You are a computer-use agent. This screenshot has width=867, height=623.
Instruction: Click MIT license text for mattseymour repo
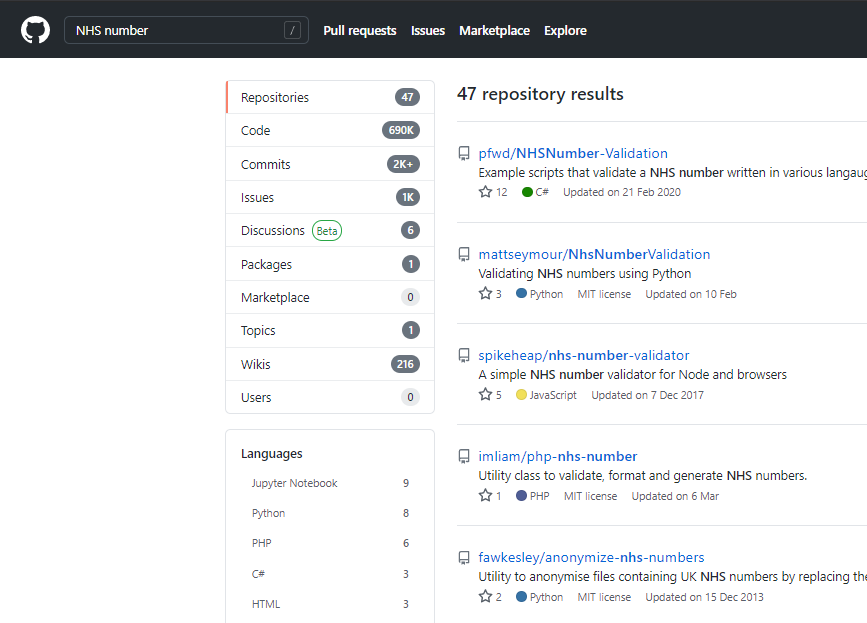[604, 294]
